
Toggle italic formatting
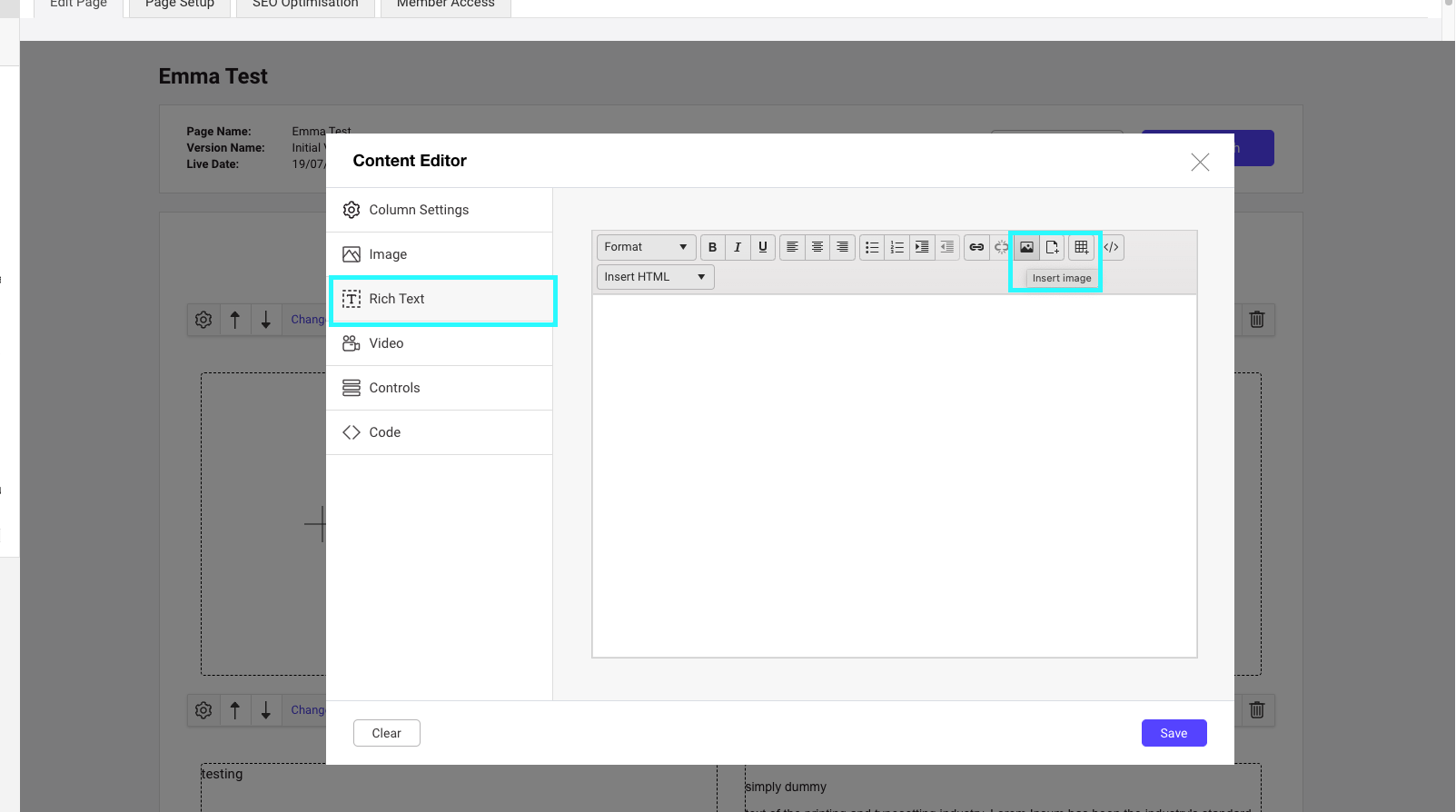click(738, 247)
